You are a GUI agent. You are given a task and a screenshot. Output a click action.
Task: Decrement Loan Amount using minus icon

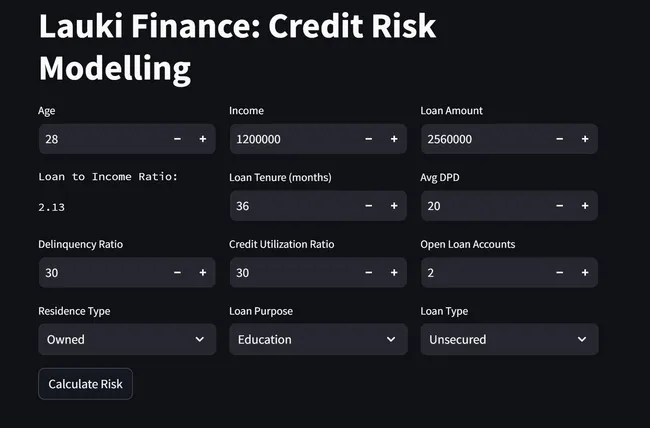pyautogui.click(x=559, y=139)
